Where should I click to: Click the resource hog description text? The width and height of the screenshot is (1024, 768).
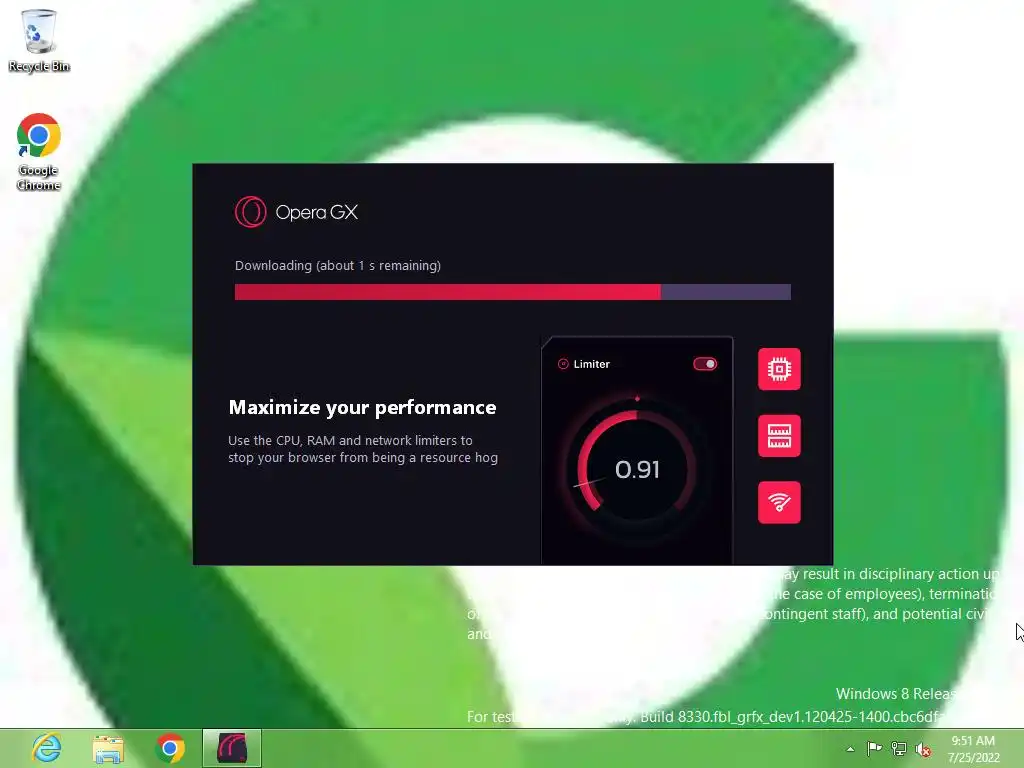[x=362, y=449]
